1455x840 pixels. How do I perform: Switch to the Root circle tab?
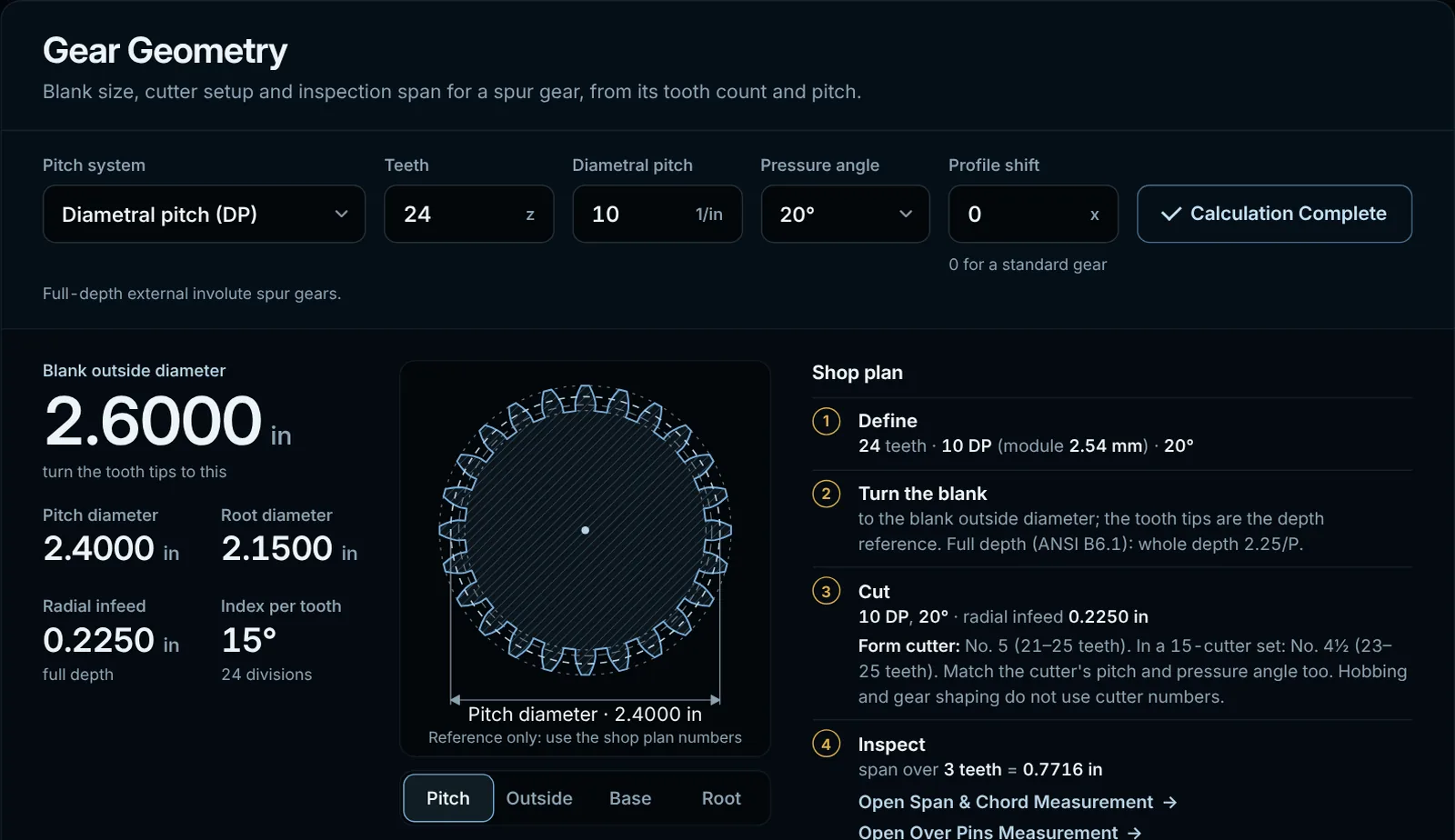coord(721,798)
